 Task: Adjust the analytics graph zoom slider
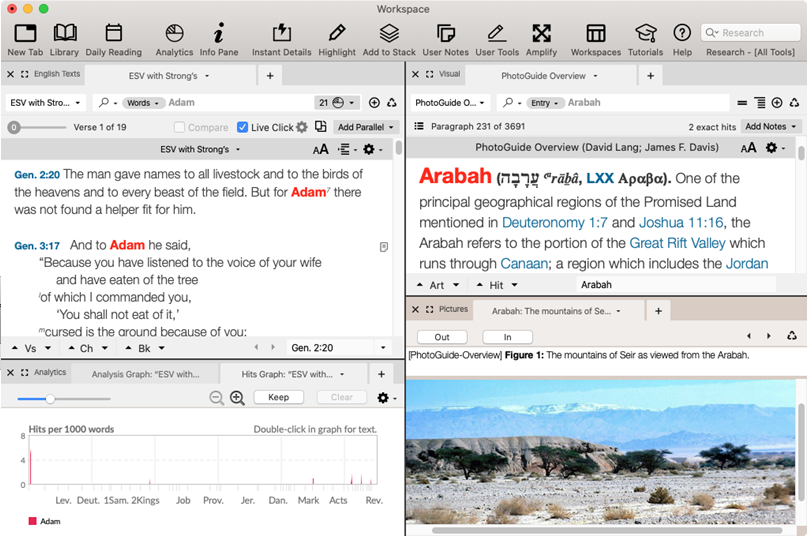[50, 398]
